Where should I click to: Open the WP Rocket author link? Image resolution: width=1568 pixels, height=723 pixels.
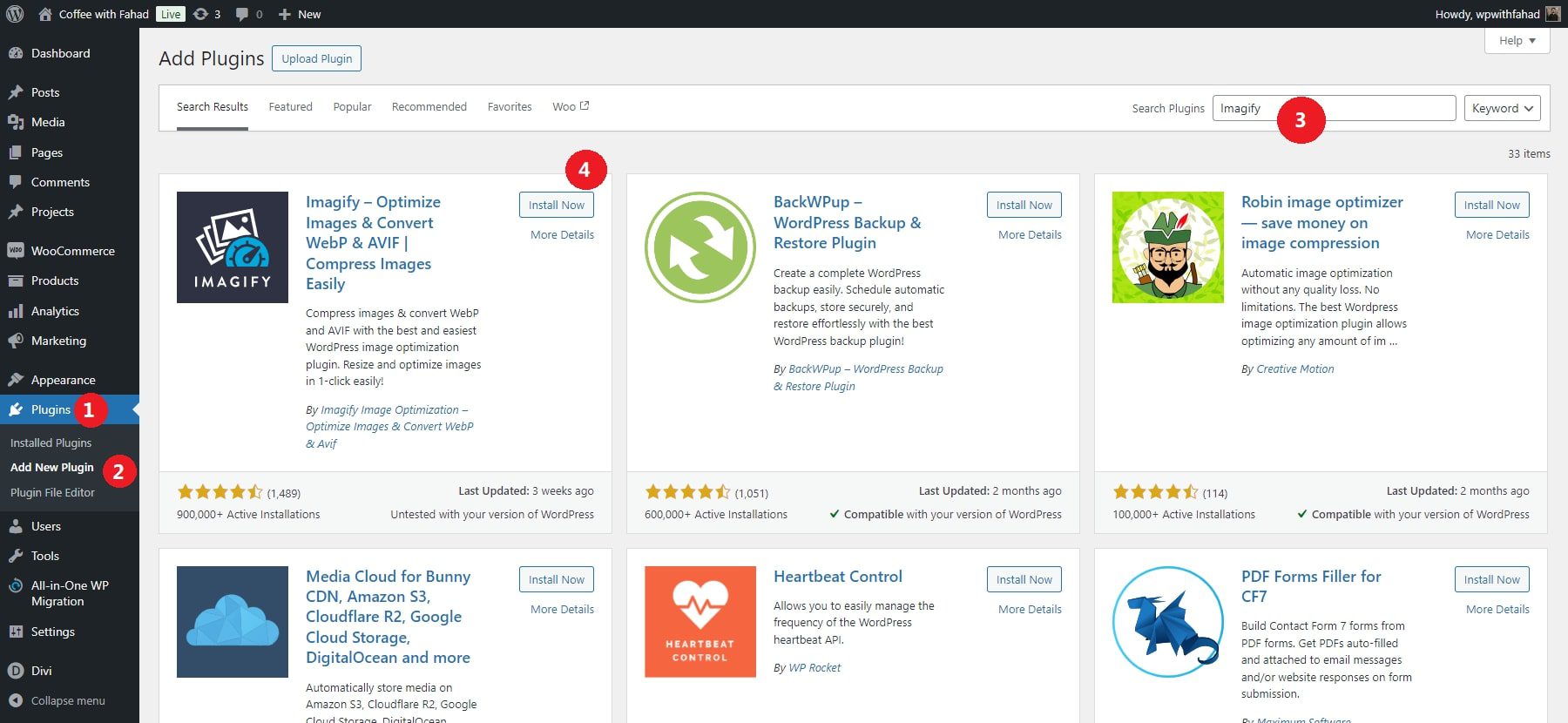point(814,668)
